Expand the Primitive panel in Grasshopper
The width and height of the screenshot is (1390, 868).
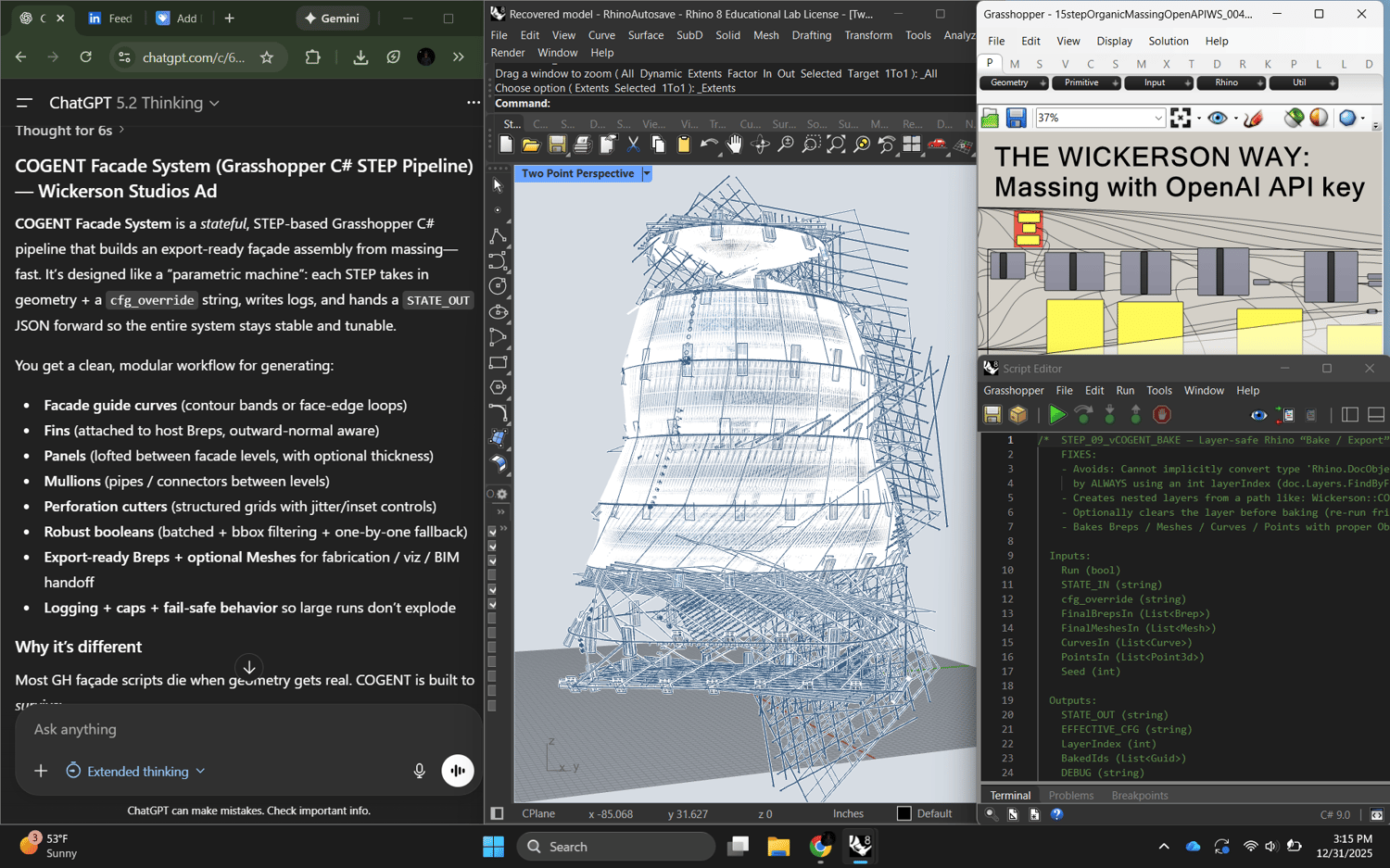[x=1086, y=83]
